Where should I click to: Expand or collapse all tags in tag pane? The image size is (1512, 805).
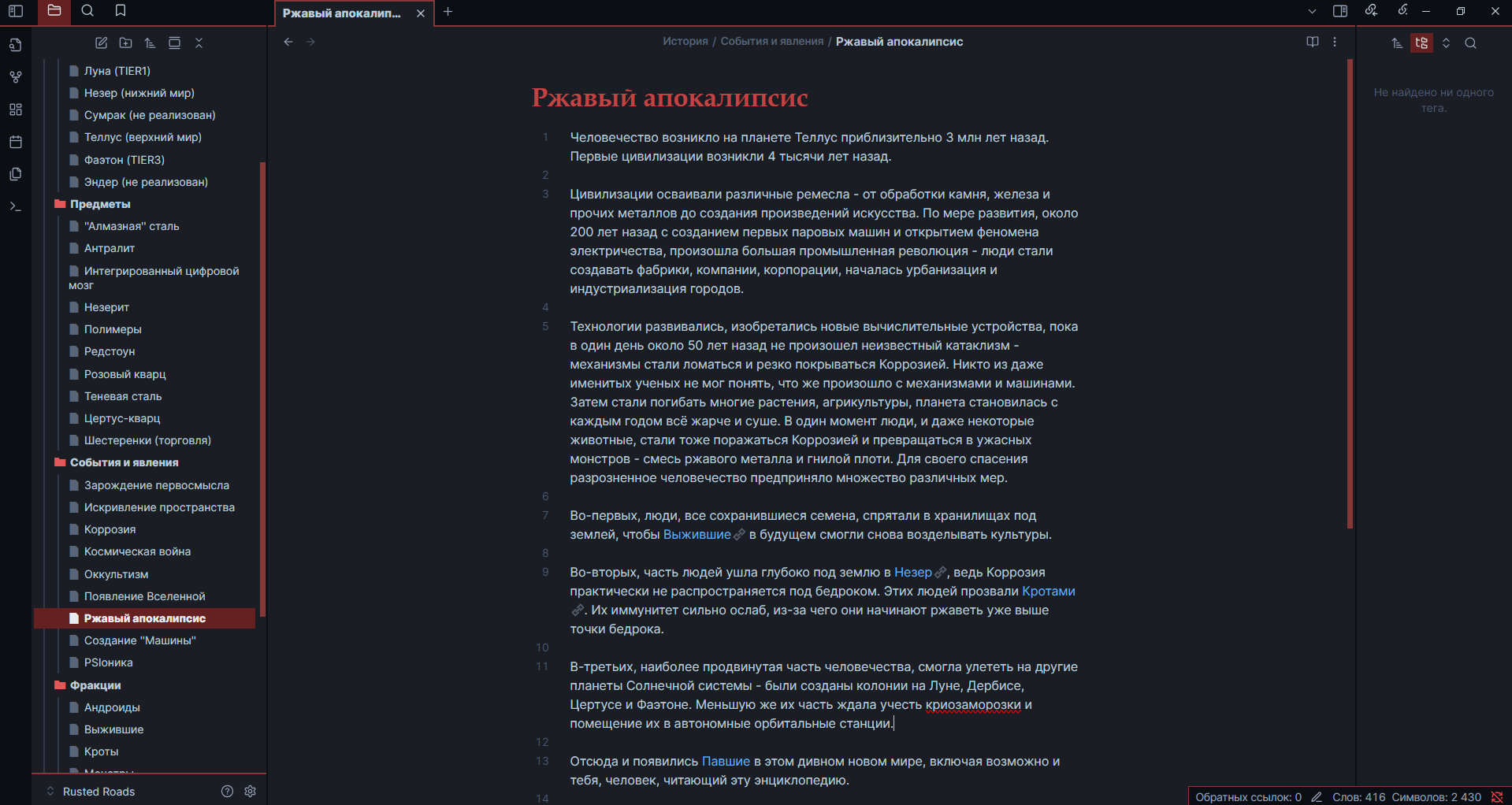(x=1446, y=43)
